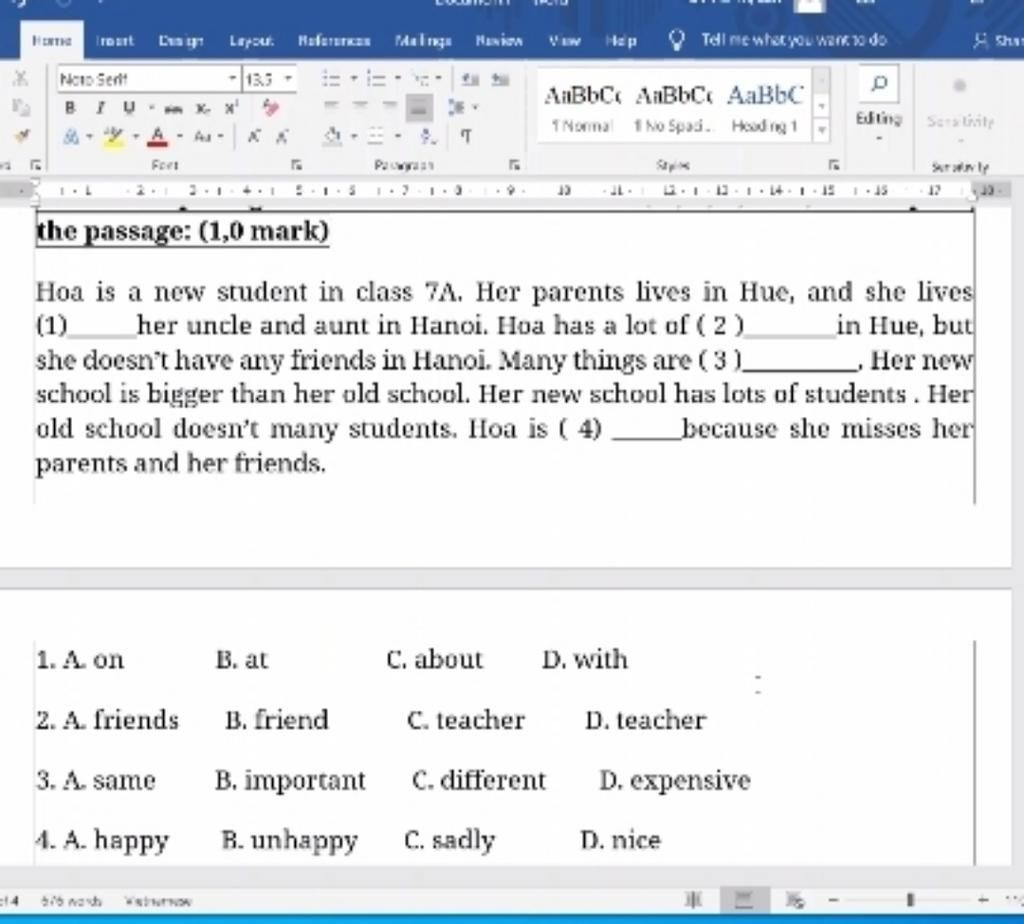Clear all formatting with eraser icon

click(270, 108)
